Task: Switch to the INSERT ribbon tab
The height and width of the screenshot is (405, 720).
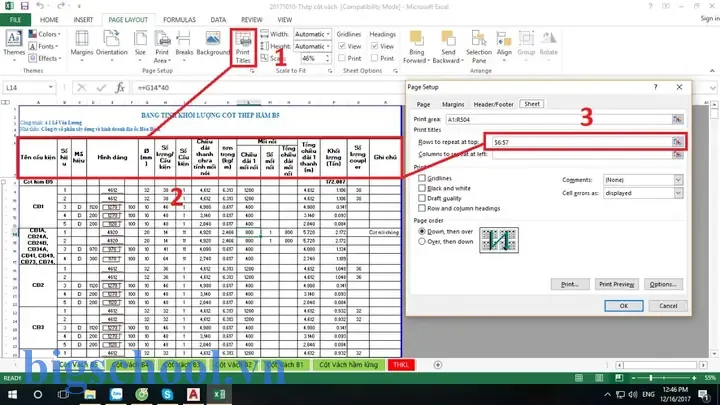Action: click(x=83, y=20)
